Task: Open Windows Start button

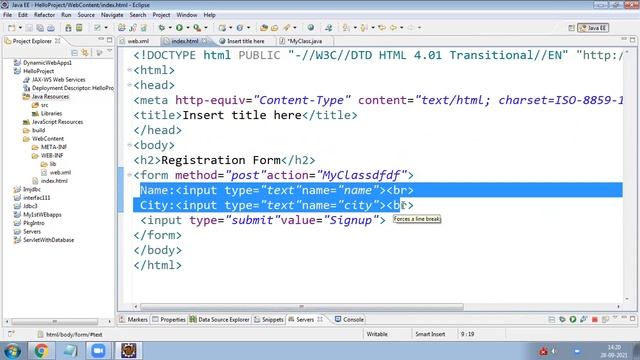Action: 12,351
